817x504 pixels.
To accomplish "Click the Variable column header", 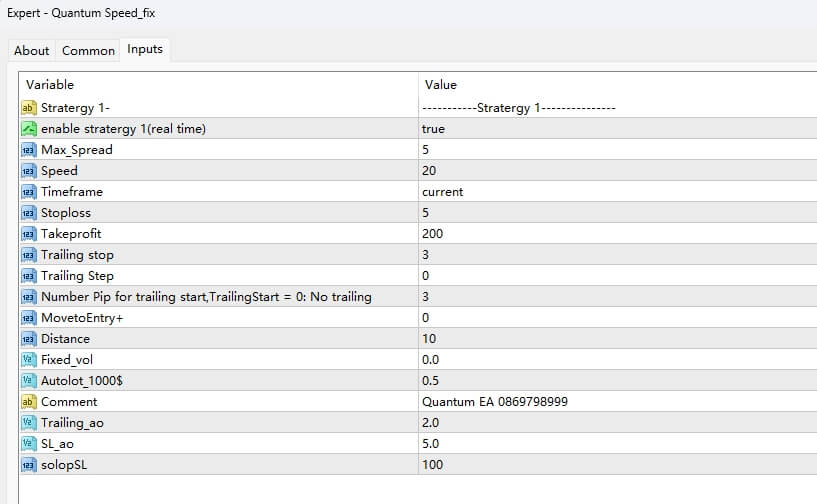I will [x=50, y=85].
